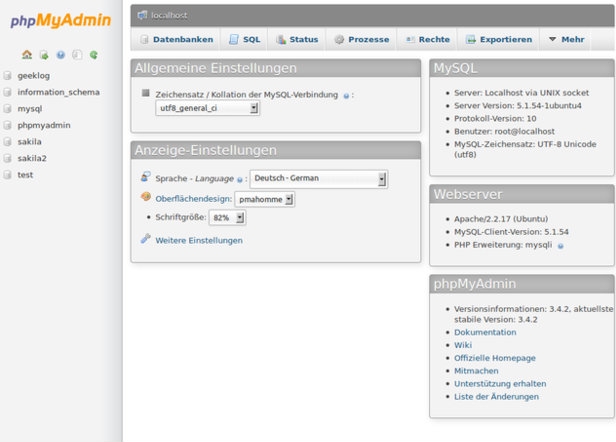This screenshot has height=442, width=616.
Task: Click help icon next to PHP Erweiterung mysqli
Action: (x=561, y=246)
